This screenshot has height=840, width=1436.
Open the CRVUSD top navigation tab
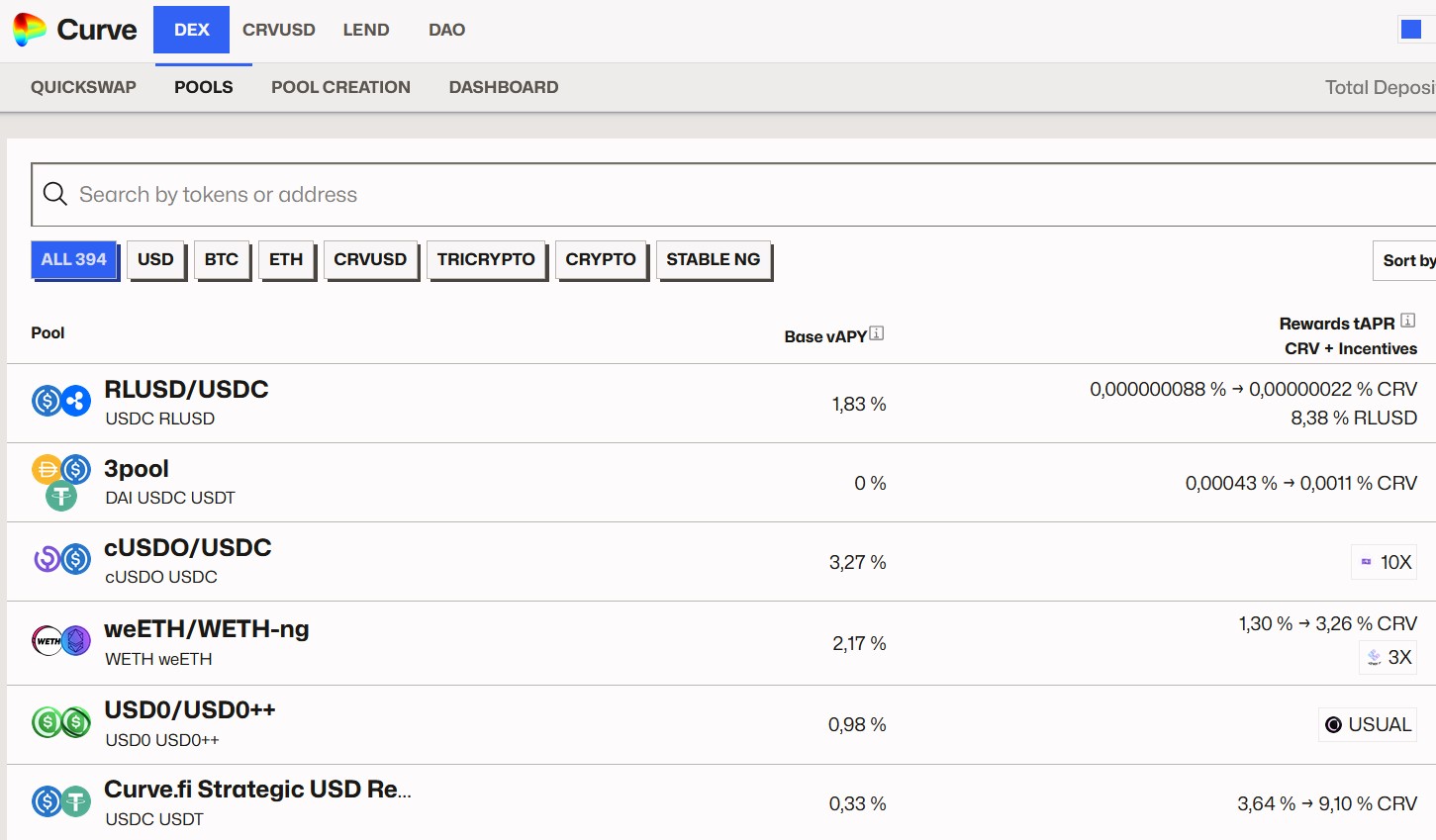coord(279,30)
